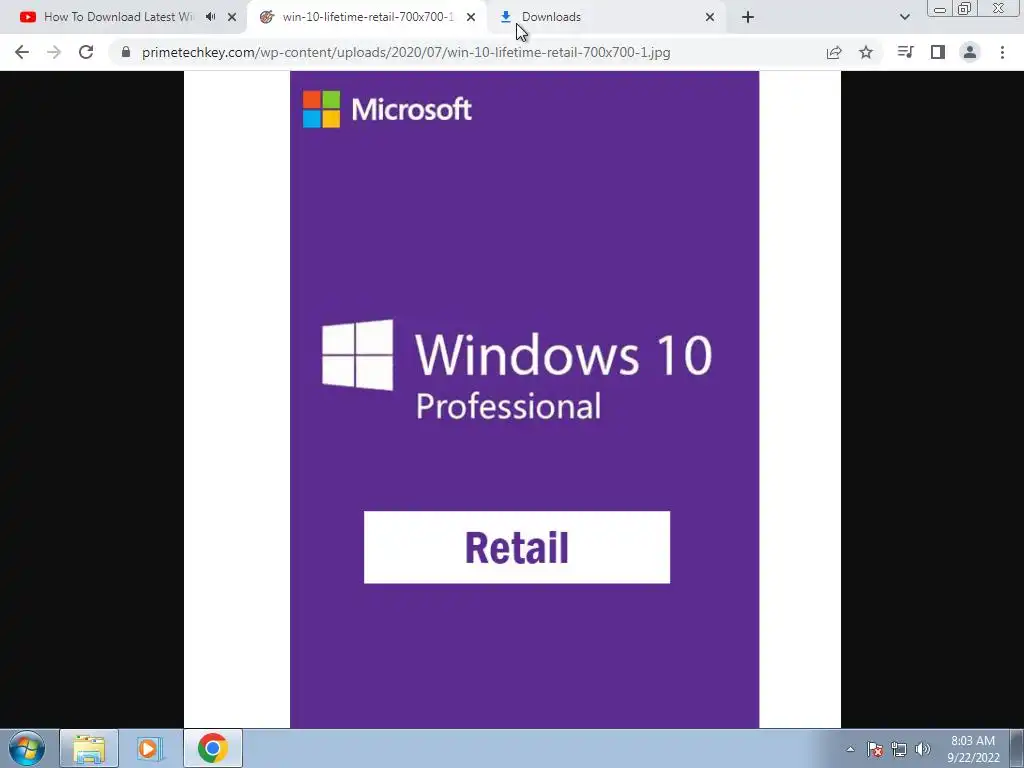The width and height of the screenshot is (1024, 768).
Task: View site security lock info
Action: tap(126, 52)
